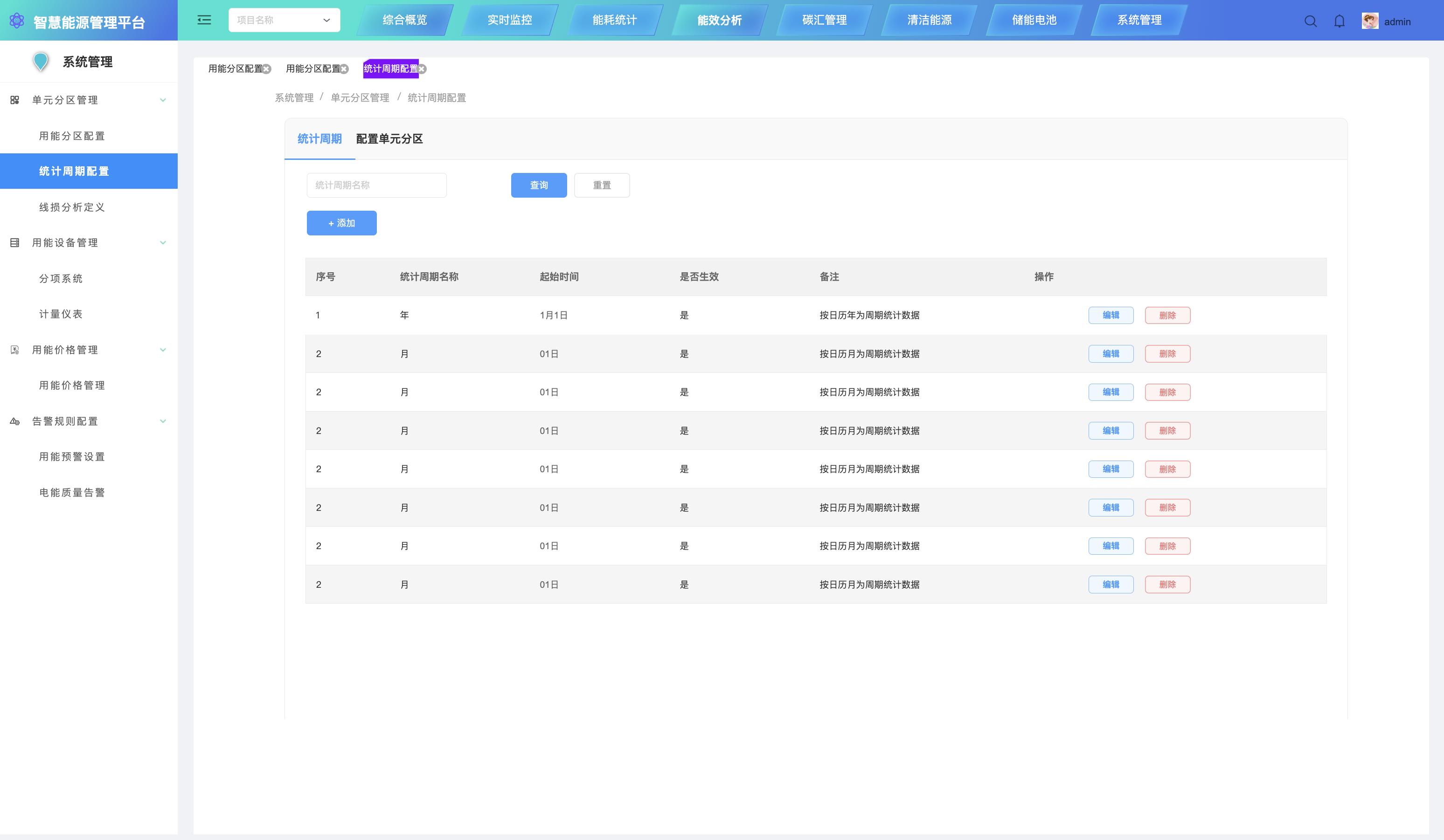This screenshot has height=840, width=1444.
Task: Click the 告警规则配置 menu icon
Action: pos(15,421)
